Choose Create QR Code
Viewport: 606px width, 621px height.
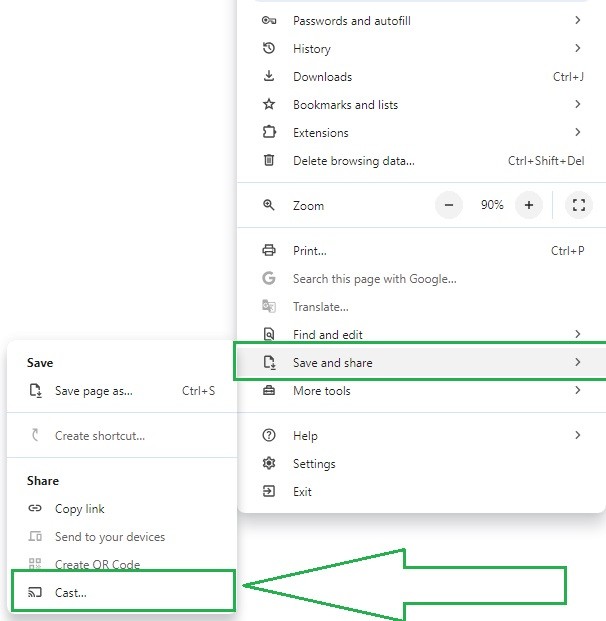coord(122,562)
